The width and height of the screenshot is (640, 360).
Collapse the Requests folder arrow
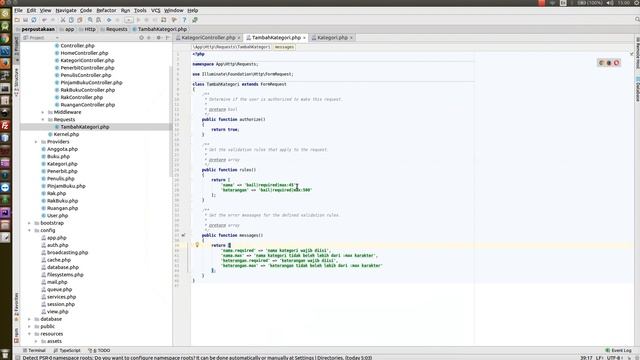coord(43,120)
